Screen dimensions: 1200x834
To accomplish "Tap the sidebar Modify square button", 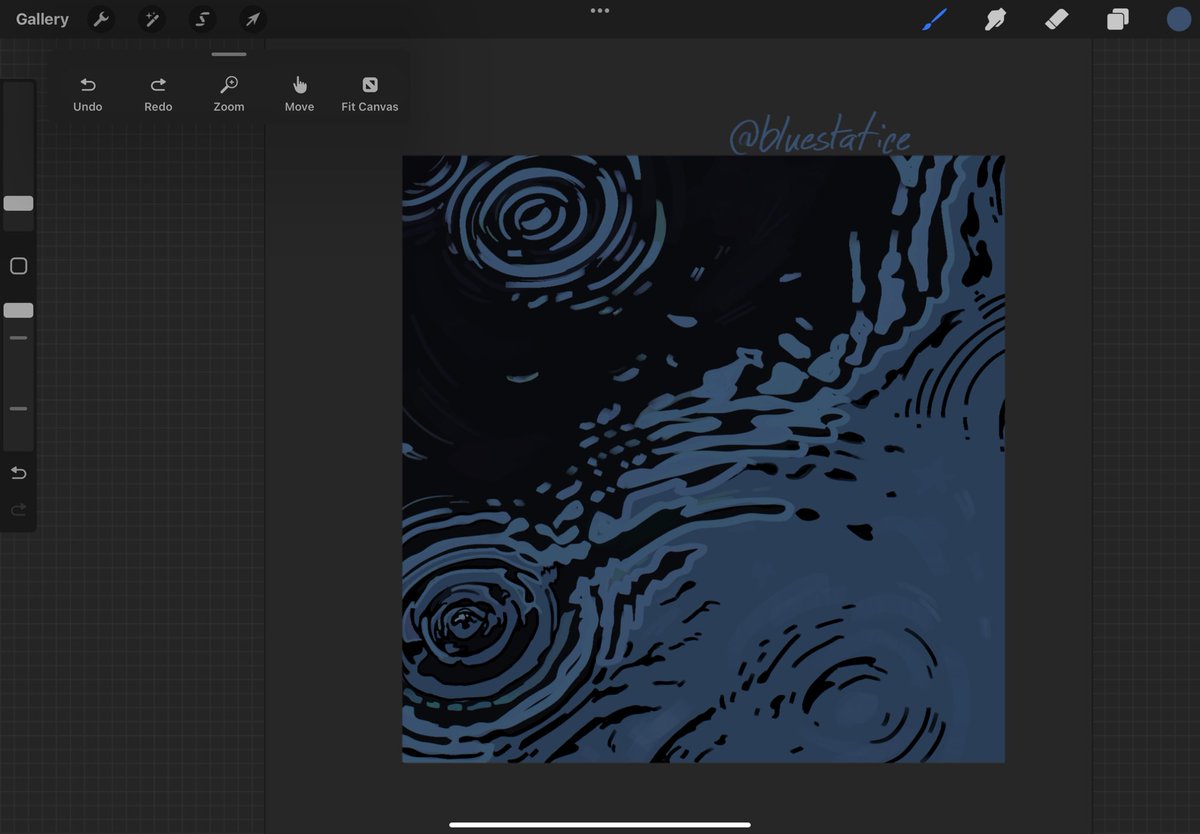I will coord(18,266).
